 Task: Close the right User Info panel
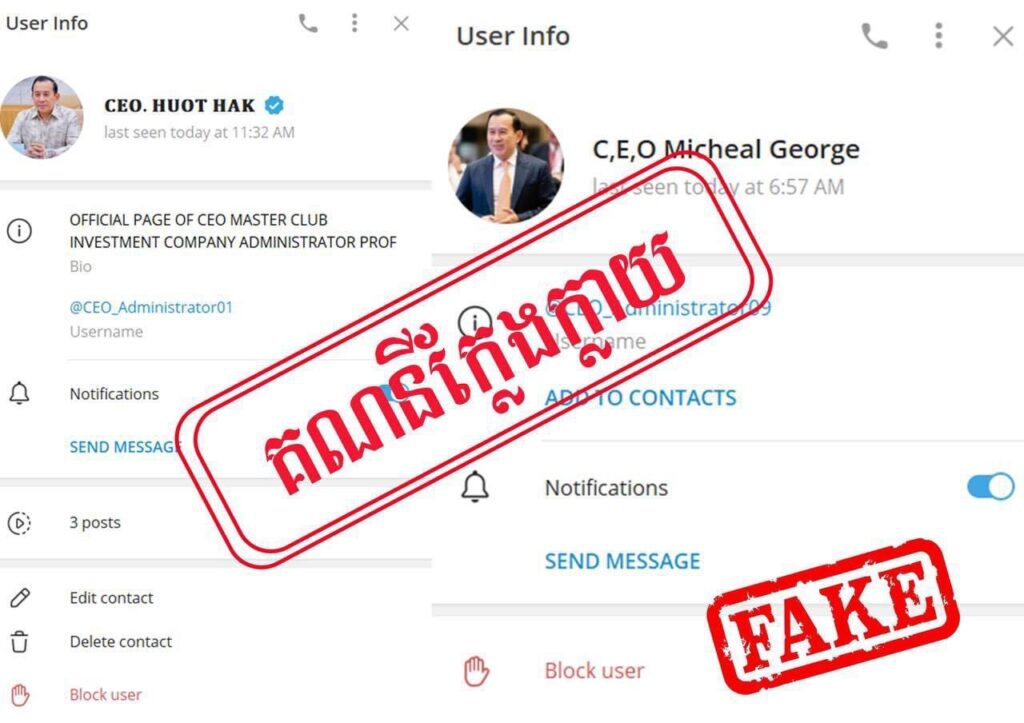(x=1002, y=36)
